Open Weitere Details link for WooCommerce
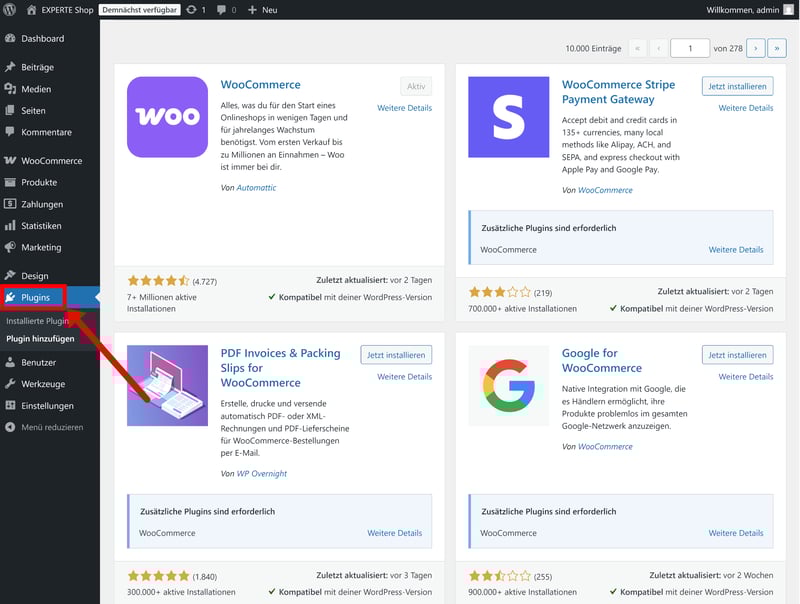The width and height of the screenshot is (800, 604). pyautogui.click(x=404, y=108)
